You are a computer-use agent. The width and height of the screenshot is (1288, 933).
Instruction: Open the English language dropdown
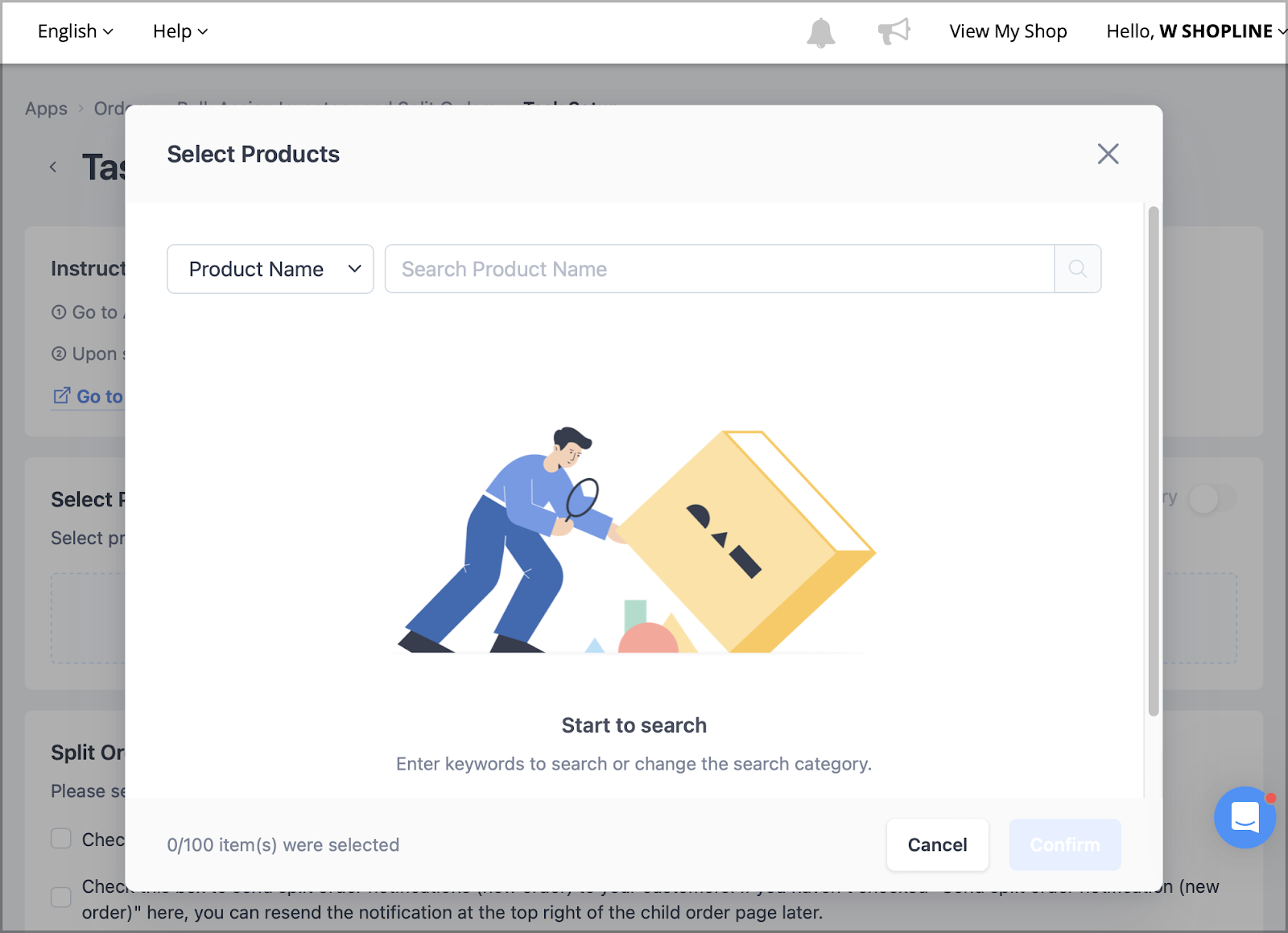pos(75,31)
